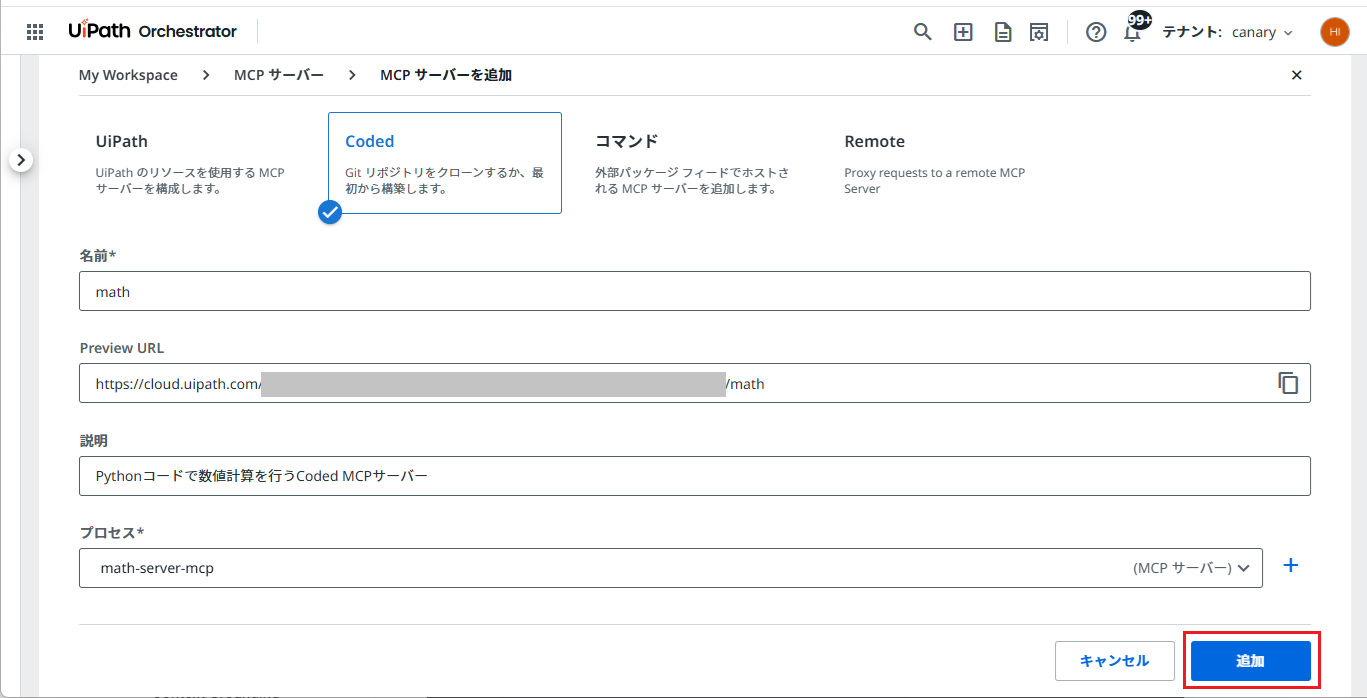
Task: Click the 追加 button
Action: click(1250, 661)
